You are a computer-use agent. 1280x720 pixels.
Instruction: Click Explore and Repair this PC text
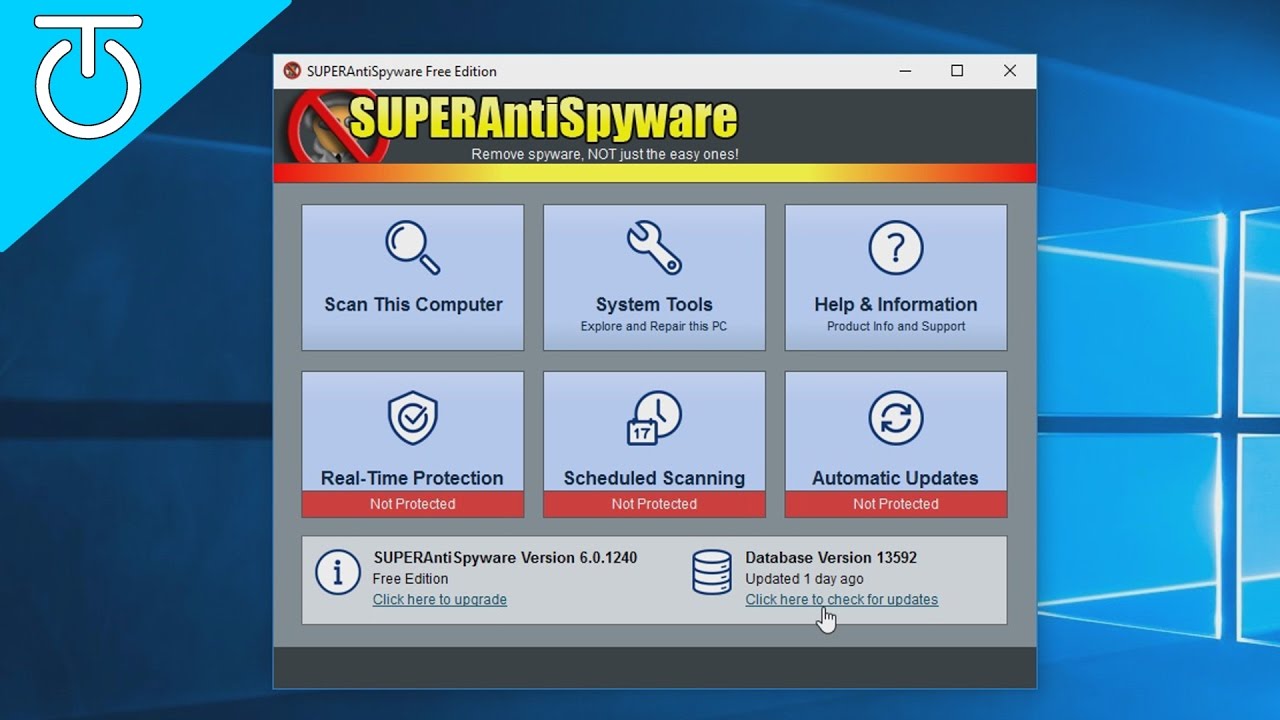click(654, 327)
